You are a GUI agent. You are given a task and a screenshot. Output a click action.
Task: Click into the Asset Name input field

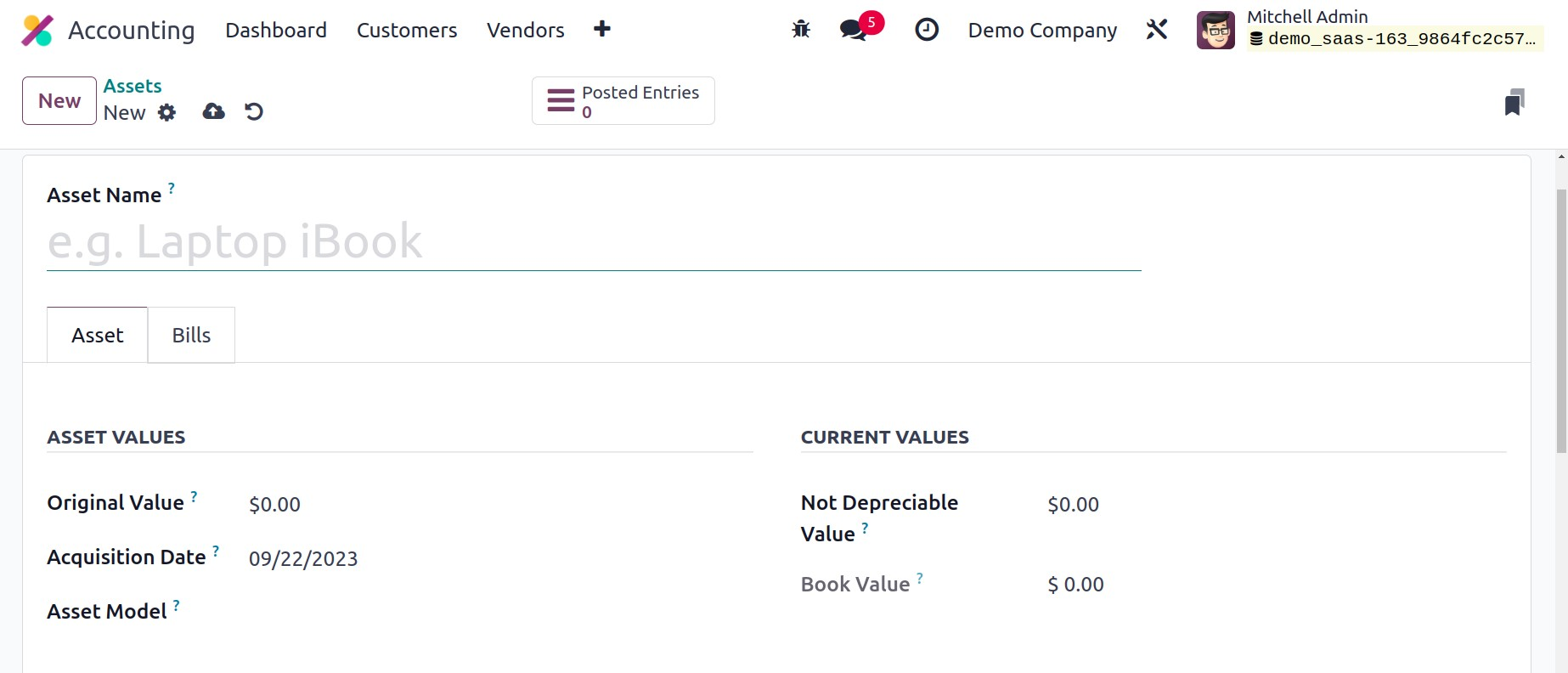(593, 242)
